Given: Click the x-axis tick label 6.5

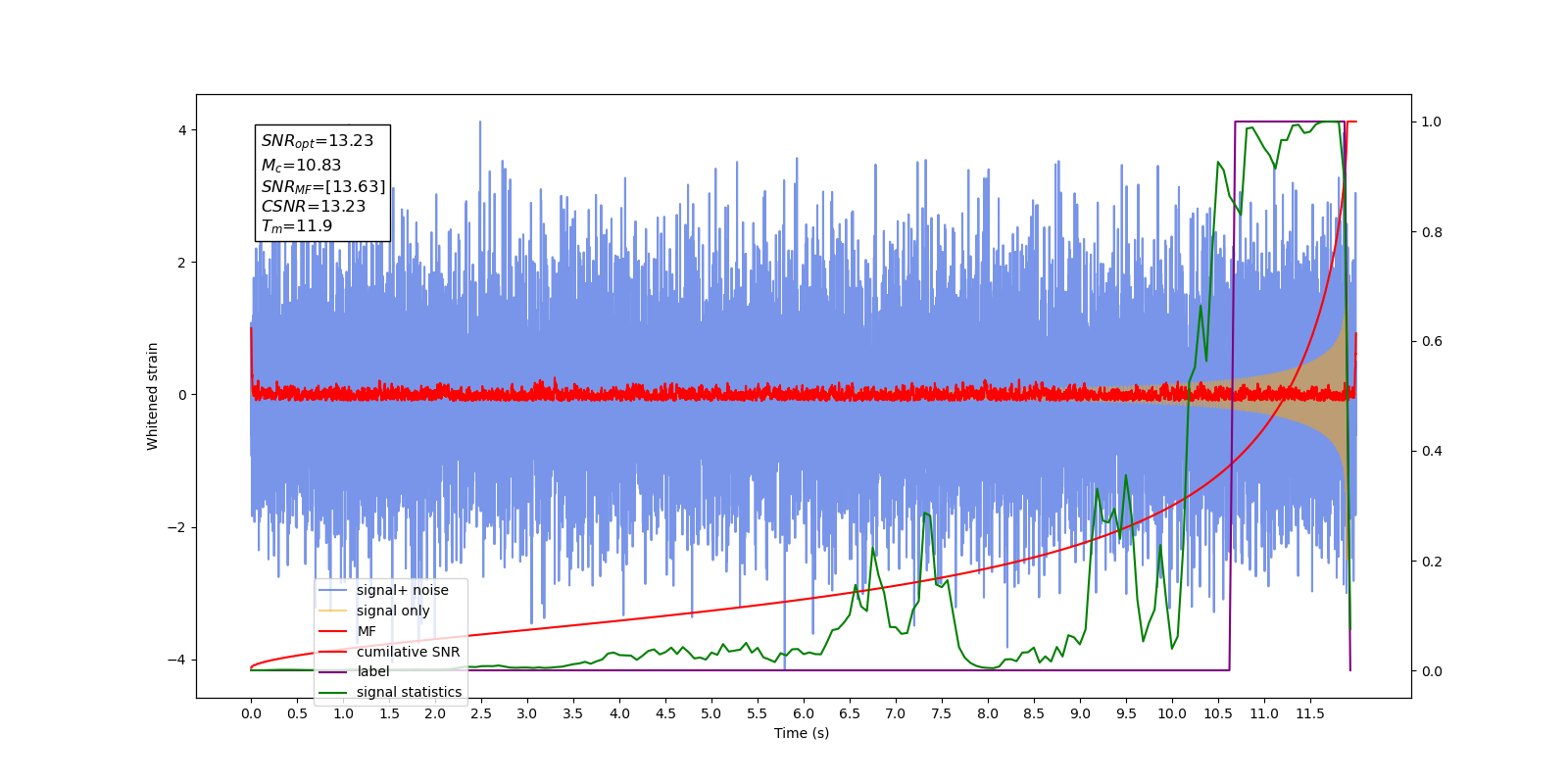Looking at the screenshot, I should coord(850,713).
